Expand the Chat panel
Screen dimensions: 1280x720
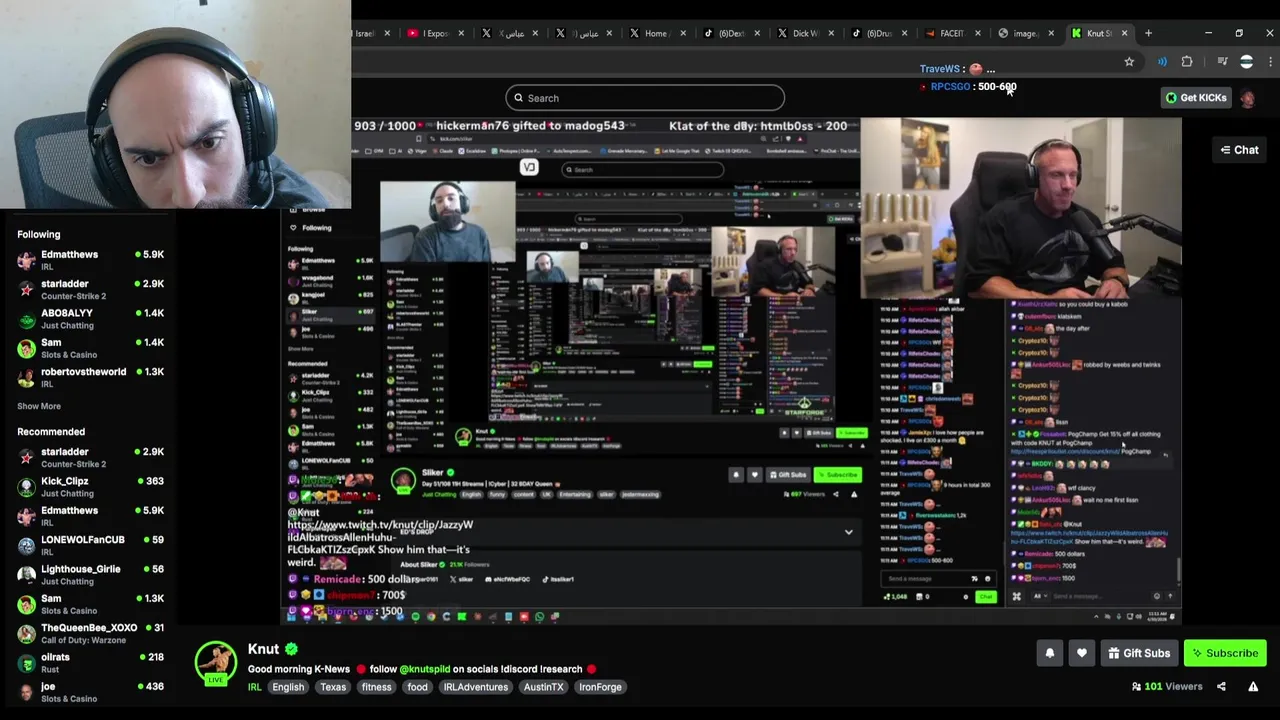pos(1239,150)
